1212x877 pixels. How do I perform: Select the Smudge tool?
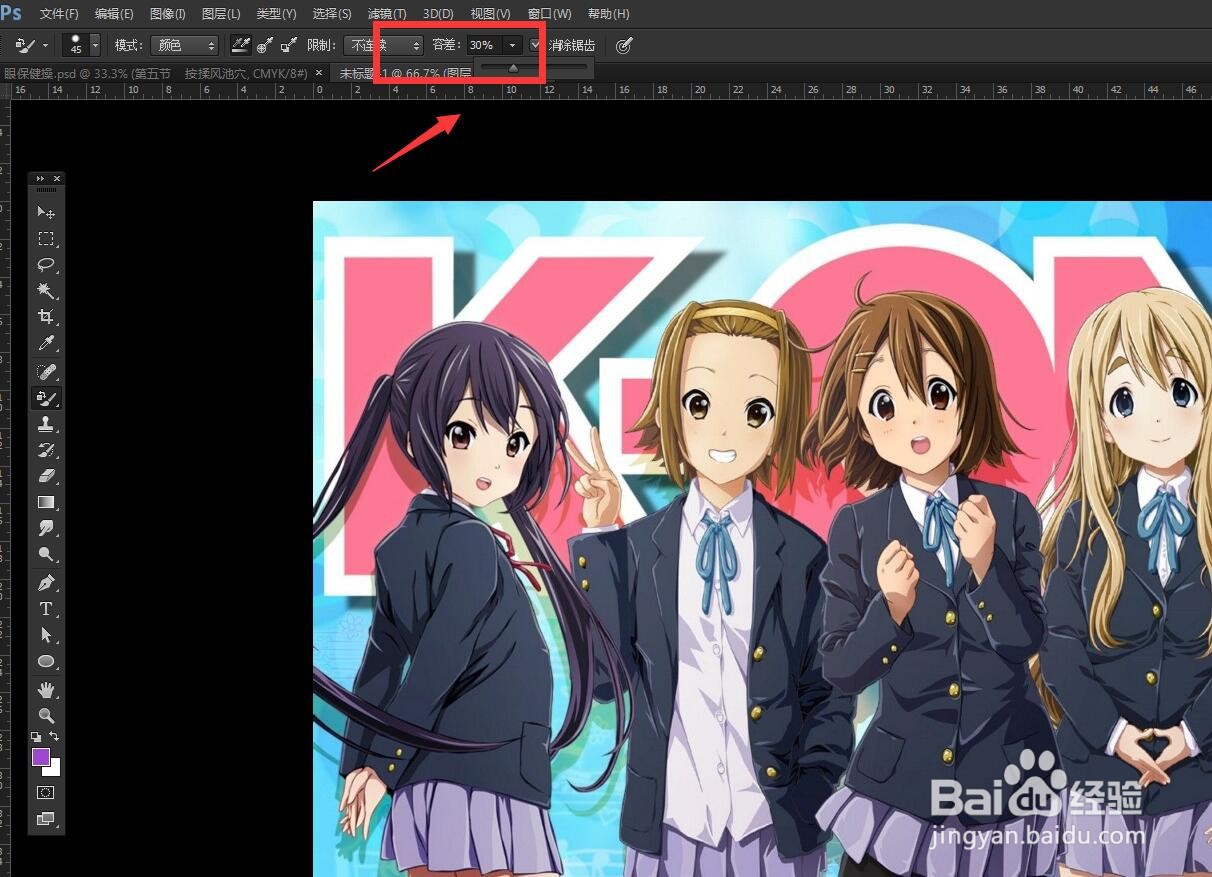[46, 528]
